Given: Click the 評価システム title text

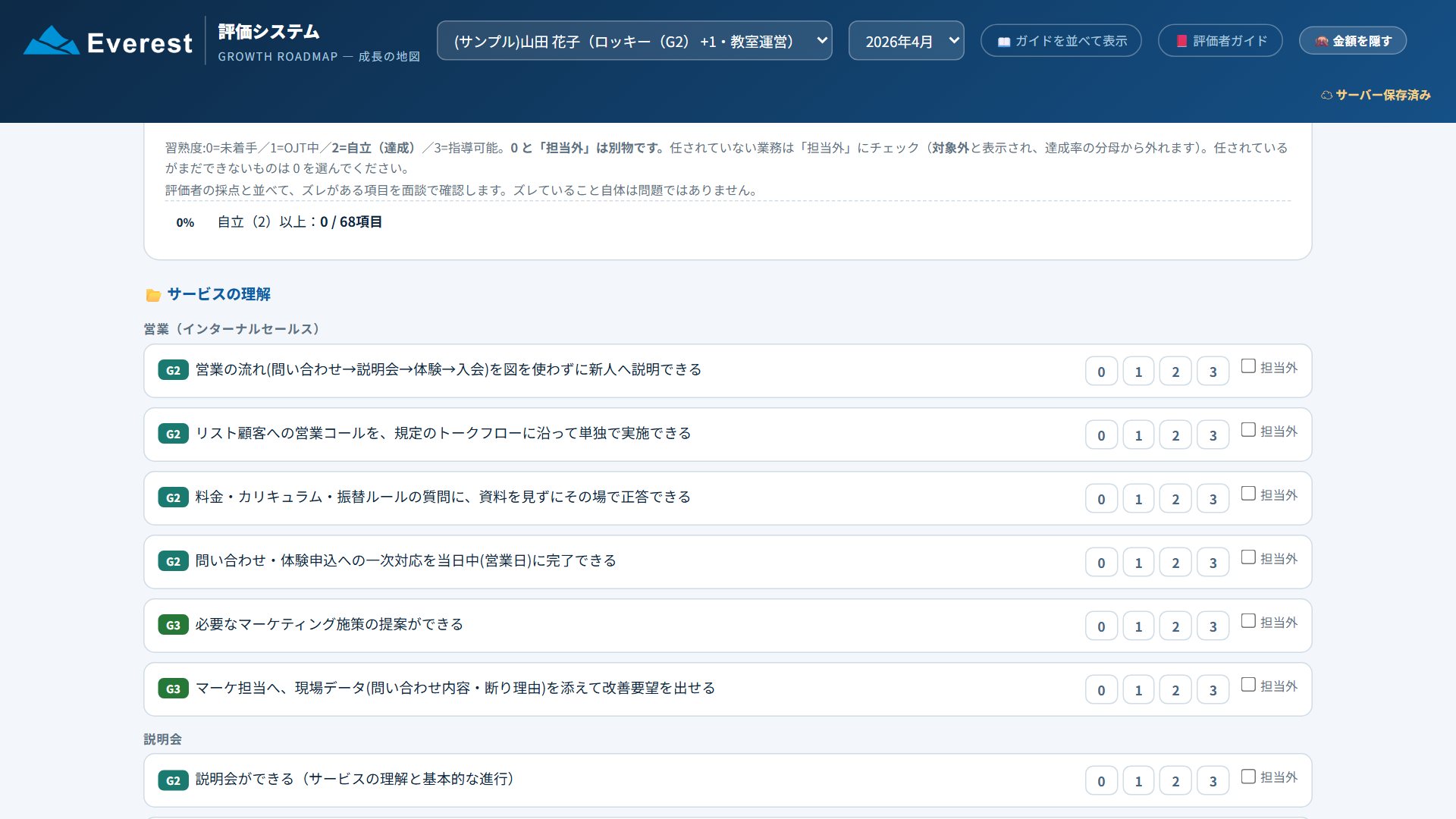Looking at the screenshot, I should (x=268, y=32).
